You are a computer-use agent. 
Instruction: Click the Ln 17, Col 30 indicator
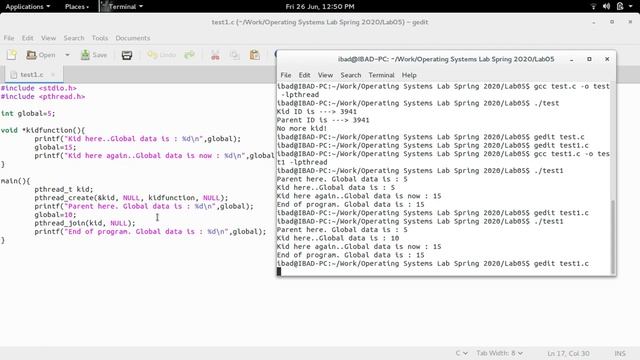[x=568, y=353]
